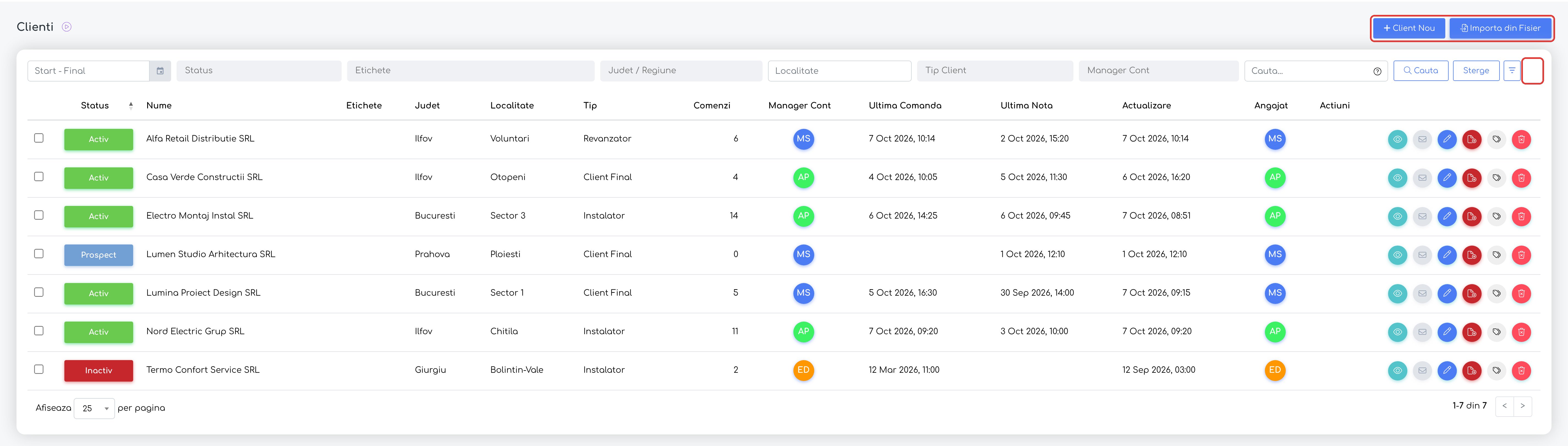Tick the checkbox for Alfa Retail Distributie SRL

pyautogui.click(x=39, y=138)
